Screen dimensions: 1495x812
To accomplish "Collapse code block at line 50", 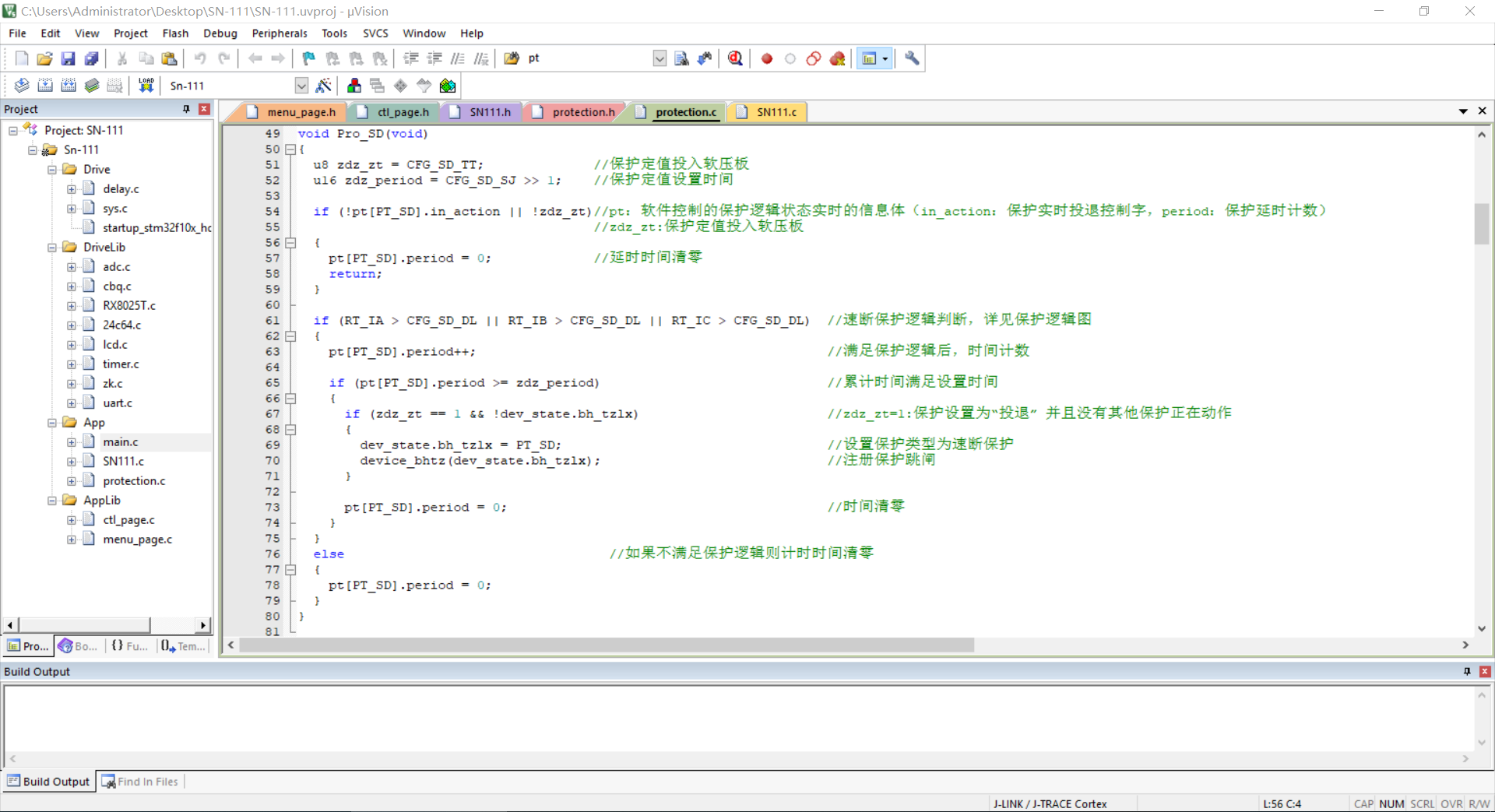I will [290, 149].
